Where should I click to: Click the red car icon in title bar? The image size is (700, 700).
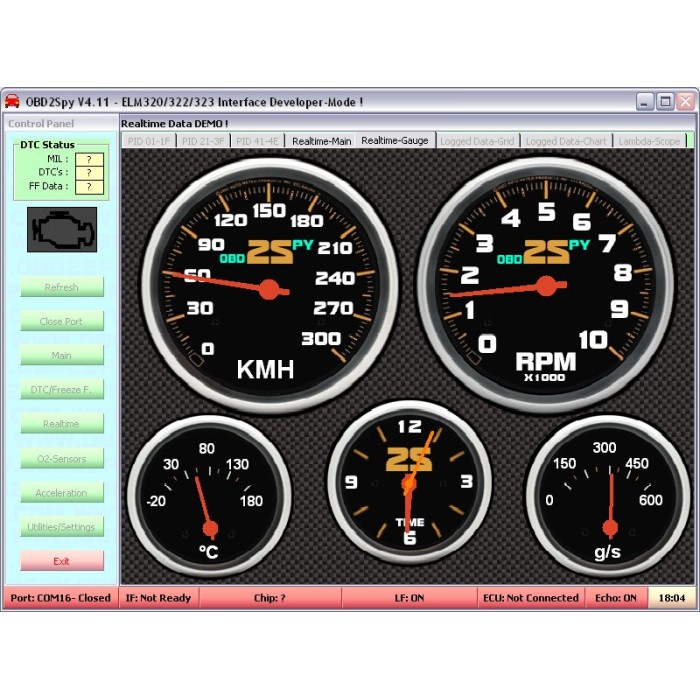12,101
